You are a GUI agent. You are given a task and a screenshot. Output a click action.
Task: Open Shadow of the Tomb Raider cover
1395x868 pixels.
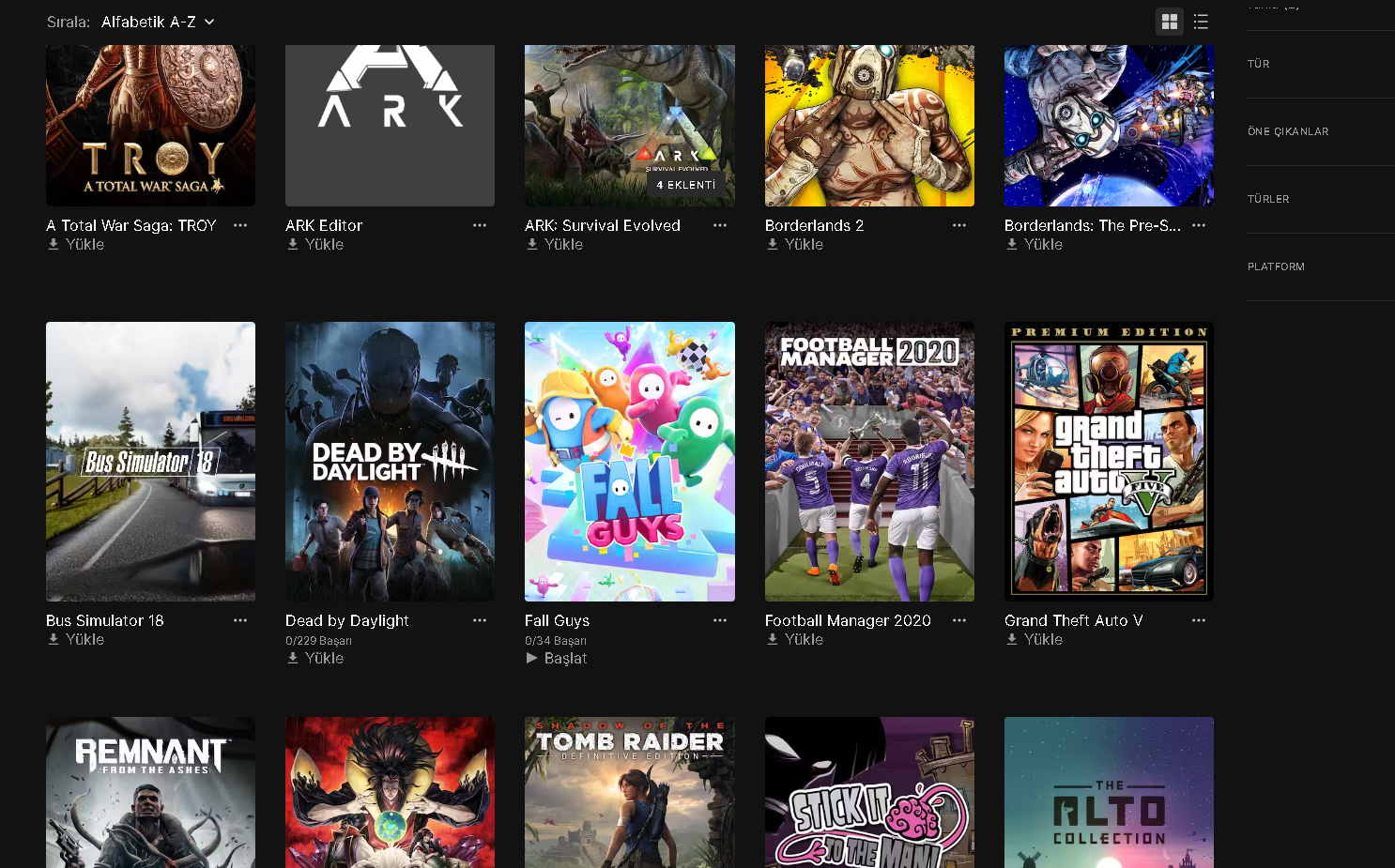[630, 793]
